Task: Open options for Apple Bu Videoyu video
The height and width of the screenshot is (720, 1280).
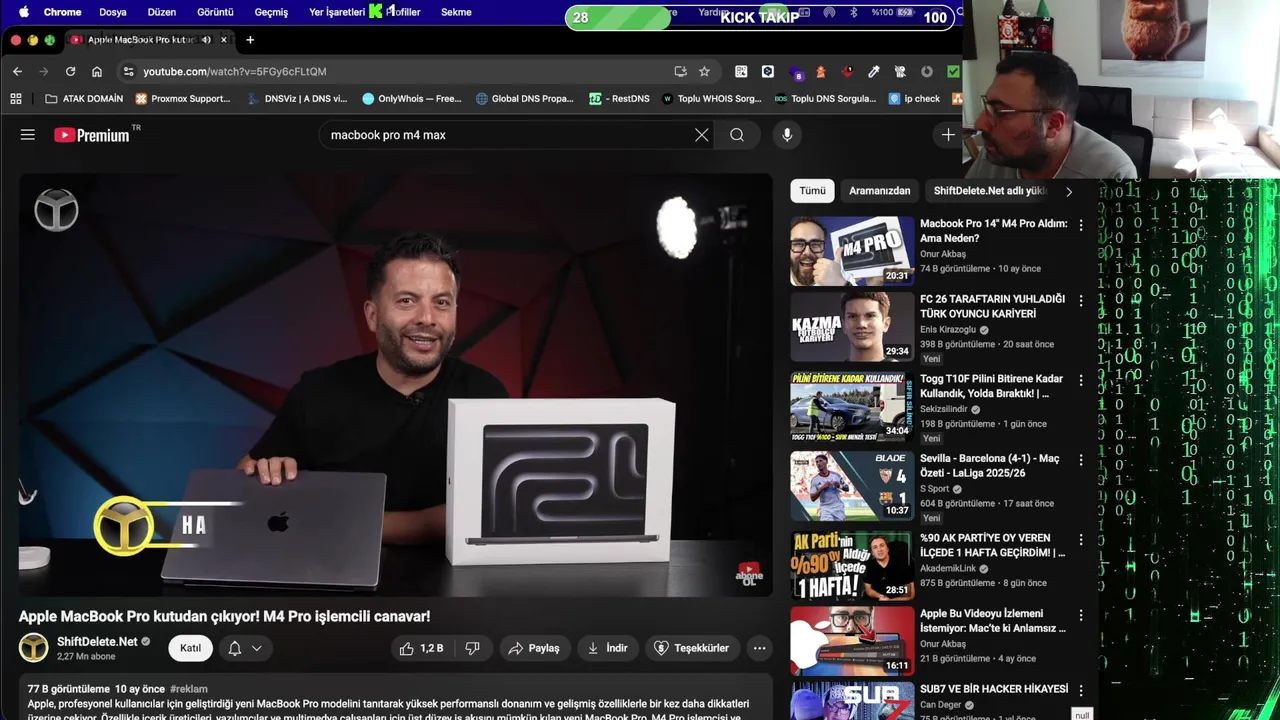Action: tap(1080, 616)
